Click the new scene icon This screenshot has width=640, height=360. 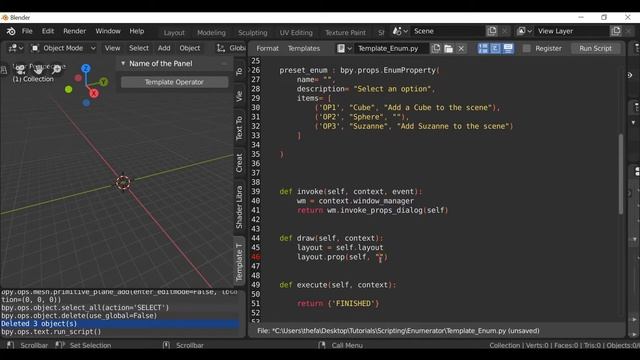click(492, 31)
